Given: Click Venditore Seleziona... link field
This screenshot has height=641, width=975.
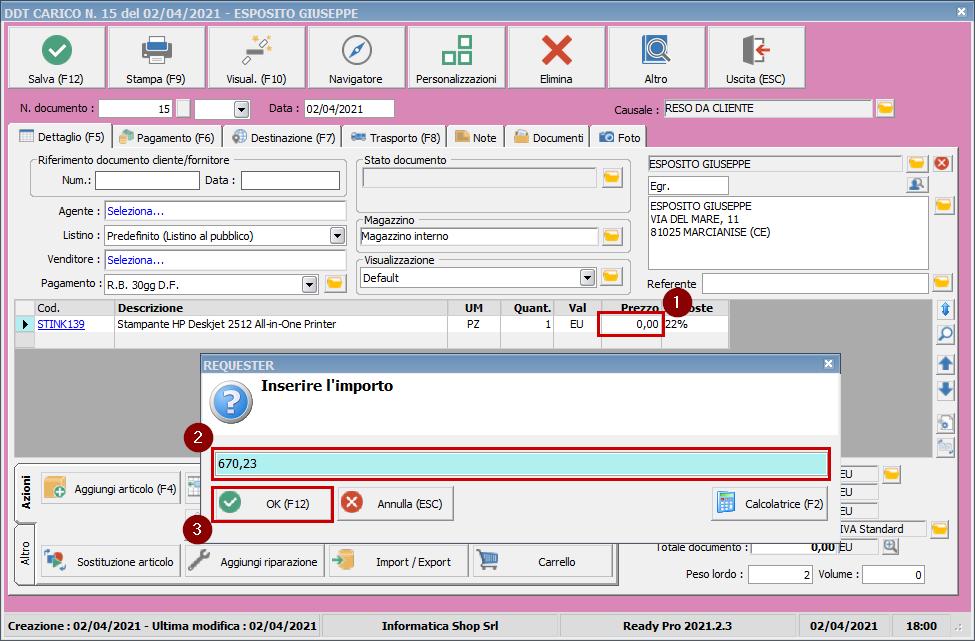Looking at the screenshot, I should point(225,260).
